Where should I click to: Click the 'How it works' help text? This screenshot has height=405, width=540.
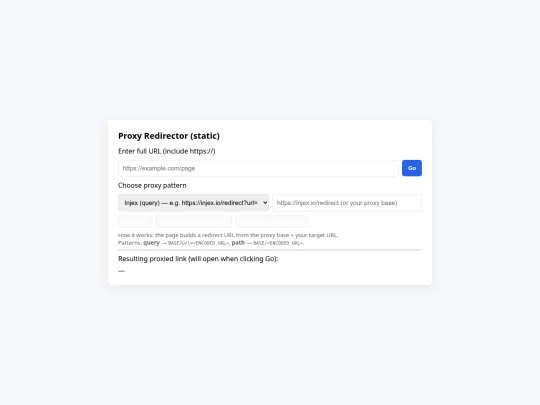tap(228, 235)
